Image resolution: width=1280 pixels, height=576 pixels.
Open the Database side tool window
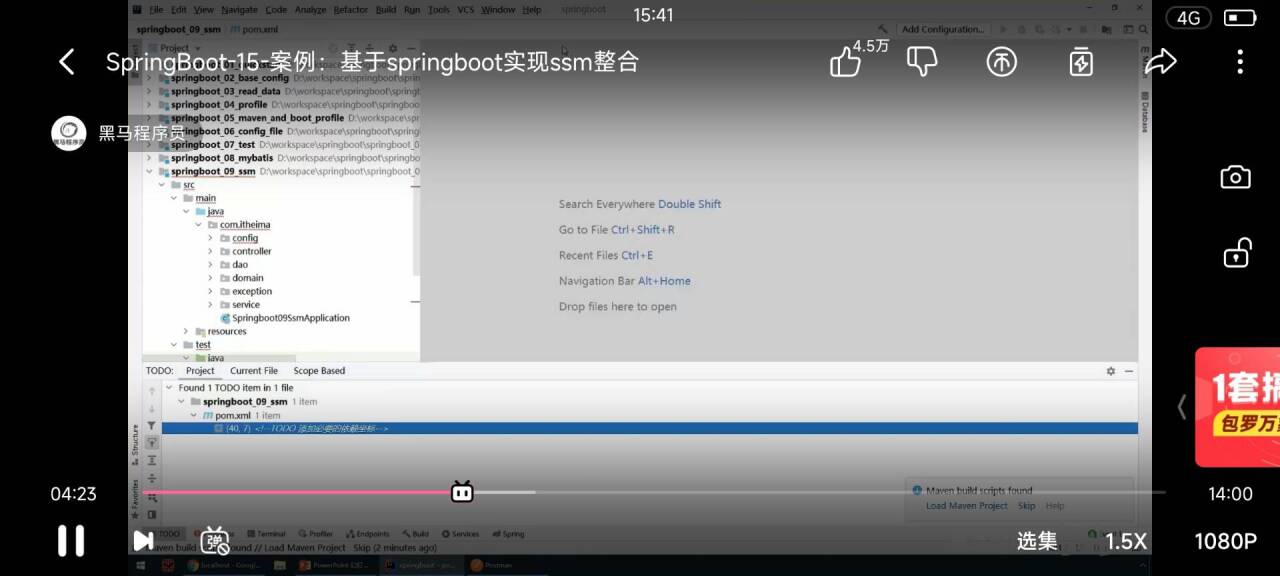coord(1145,112)
